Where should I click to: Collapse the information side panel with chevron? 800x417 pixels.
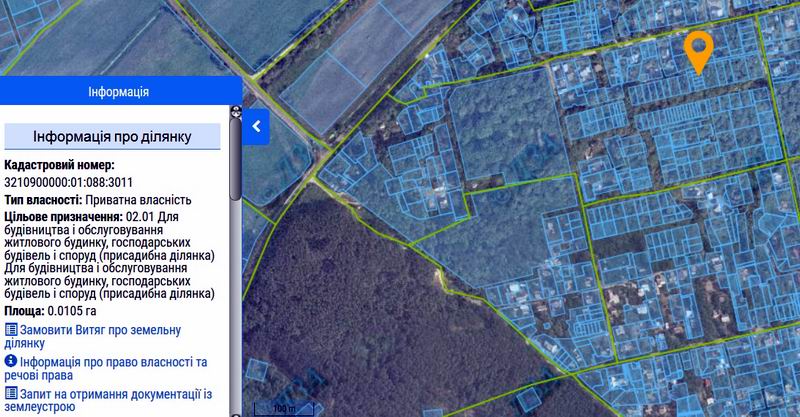(x=256, y=126)
